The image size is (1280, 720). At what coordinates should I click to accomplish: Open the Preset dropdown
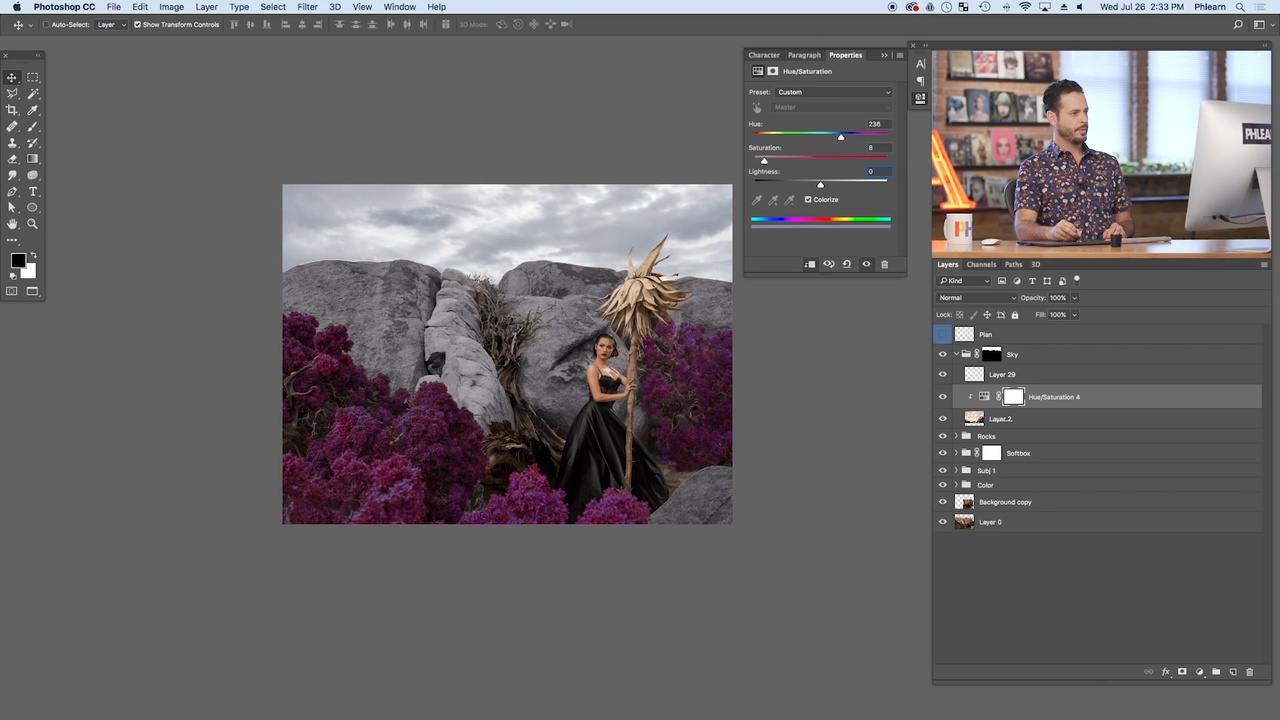point(833,92)
